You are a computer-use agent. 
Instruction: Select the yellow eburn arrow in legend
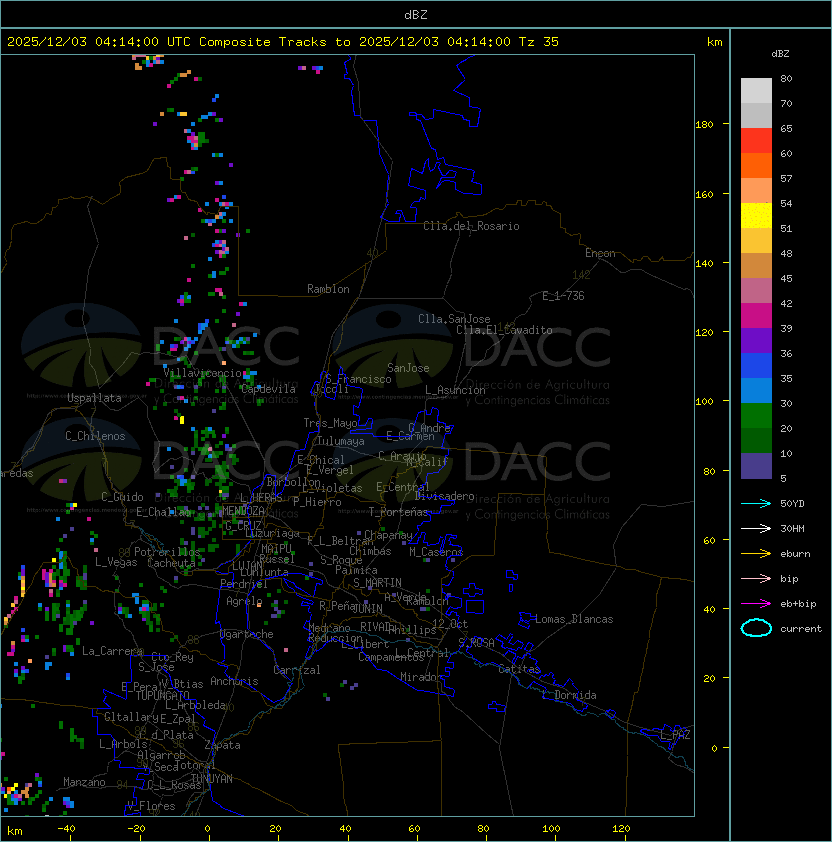click(x=756, y=554)
